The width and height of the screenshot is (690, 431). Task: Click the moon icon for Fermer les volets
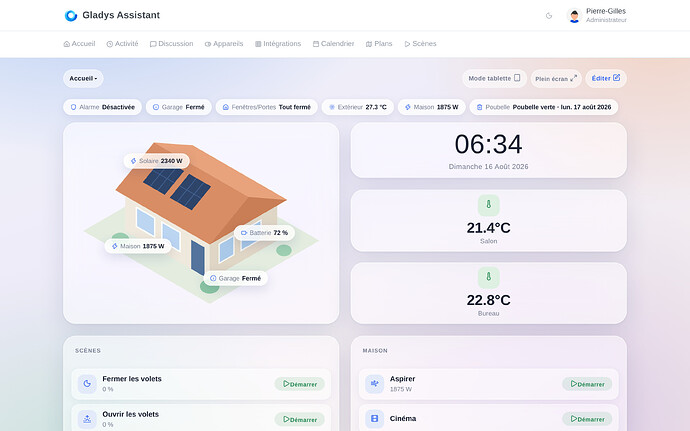(87, 383)
